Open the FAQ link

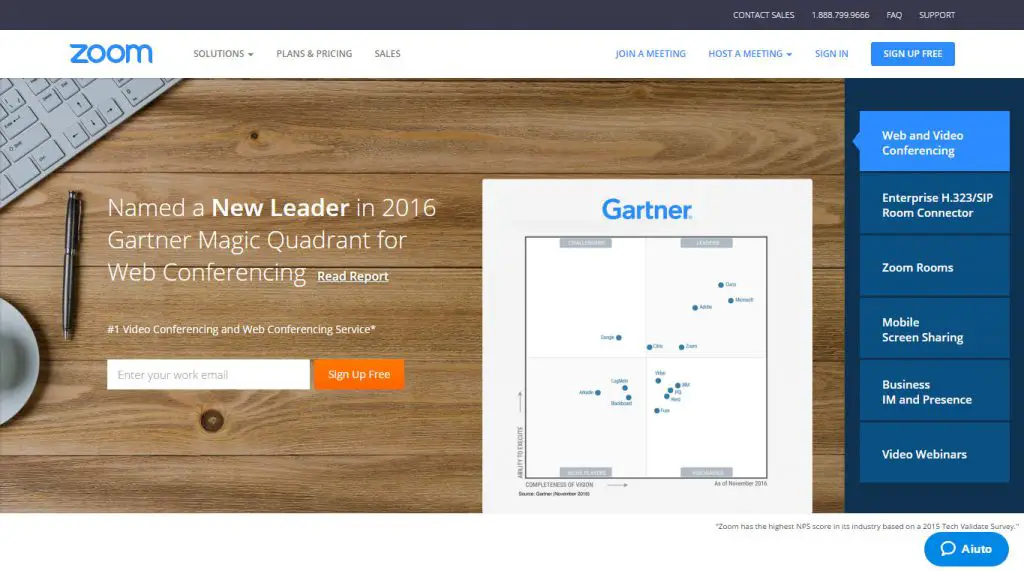pos(894,14)
